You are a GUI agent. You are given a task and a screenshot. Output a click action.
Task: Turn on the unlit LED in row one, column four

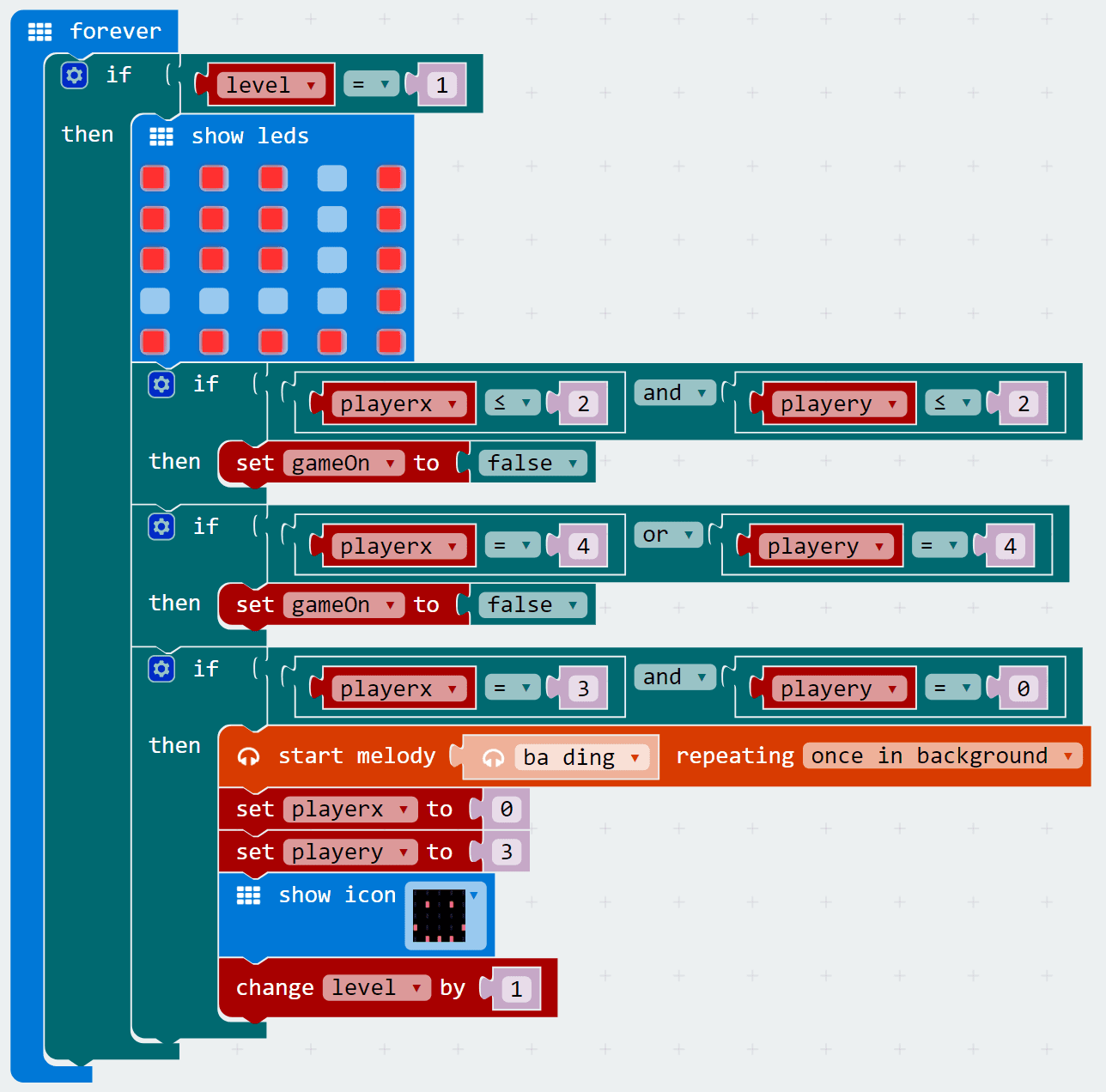click(331, 179)
